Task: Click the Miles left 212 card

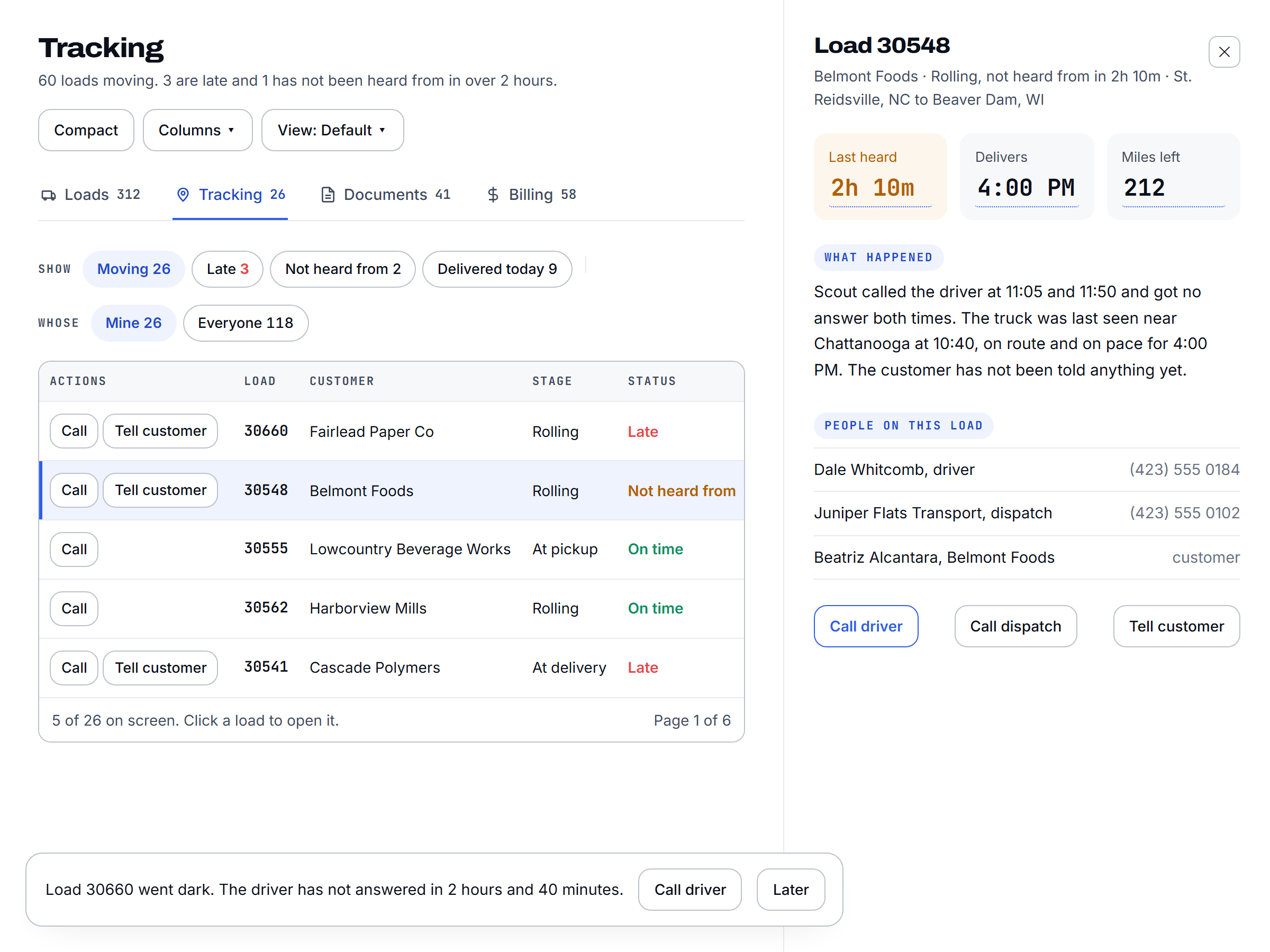Action: point(1173,177)
